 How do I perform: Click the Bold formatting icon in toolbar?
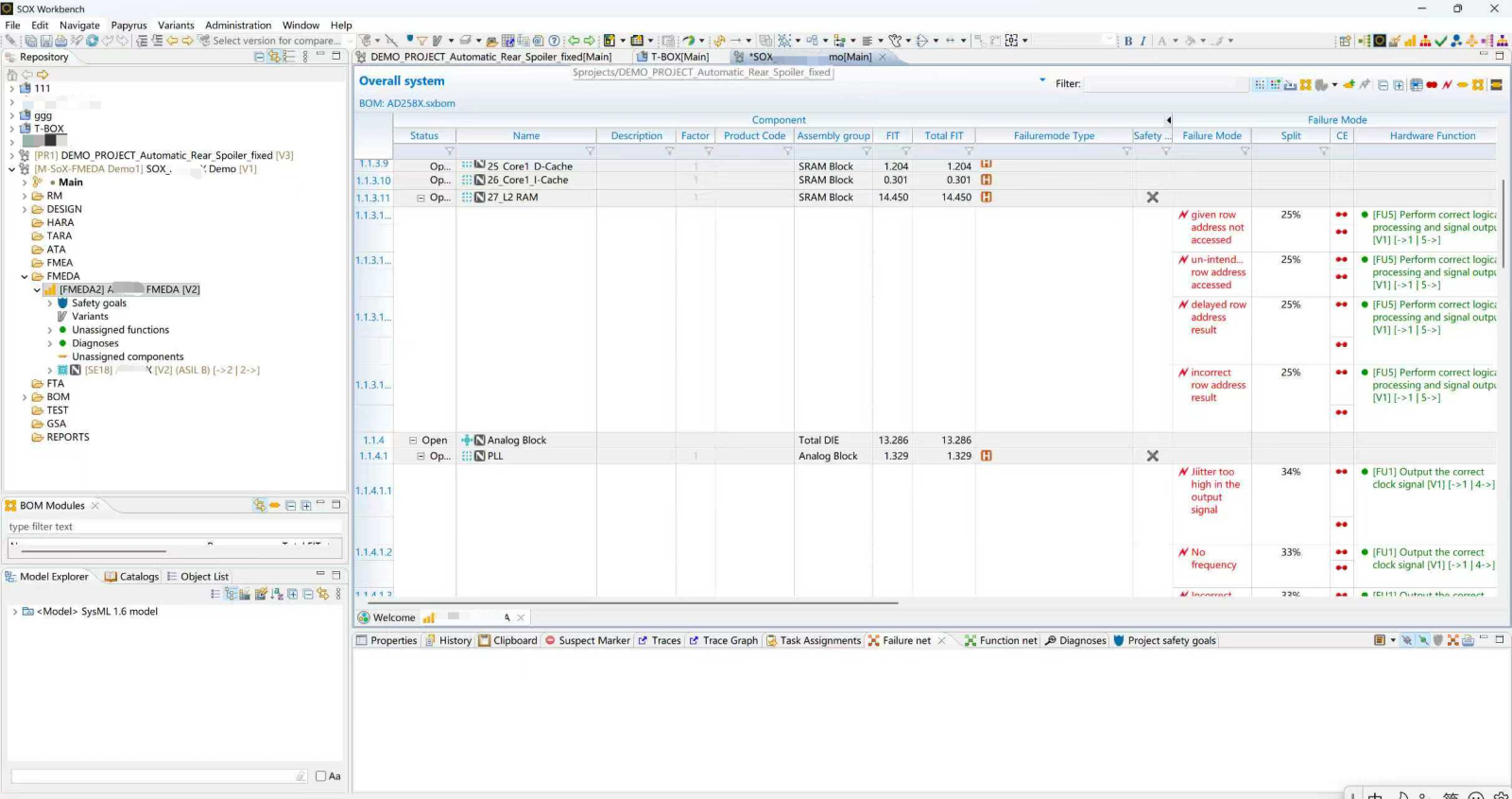(1128, 41)
